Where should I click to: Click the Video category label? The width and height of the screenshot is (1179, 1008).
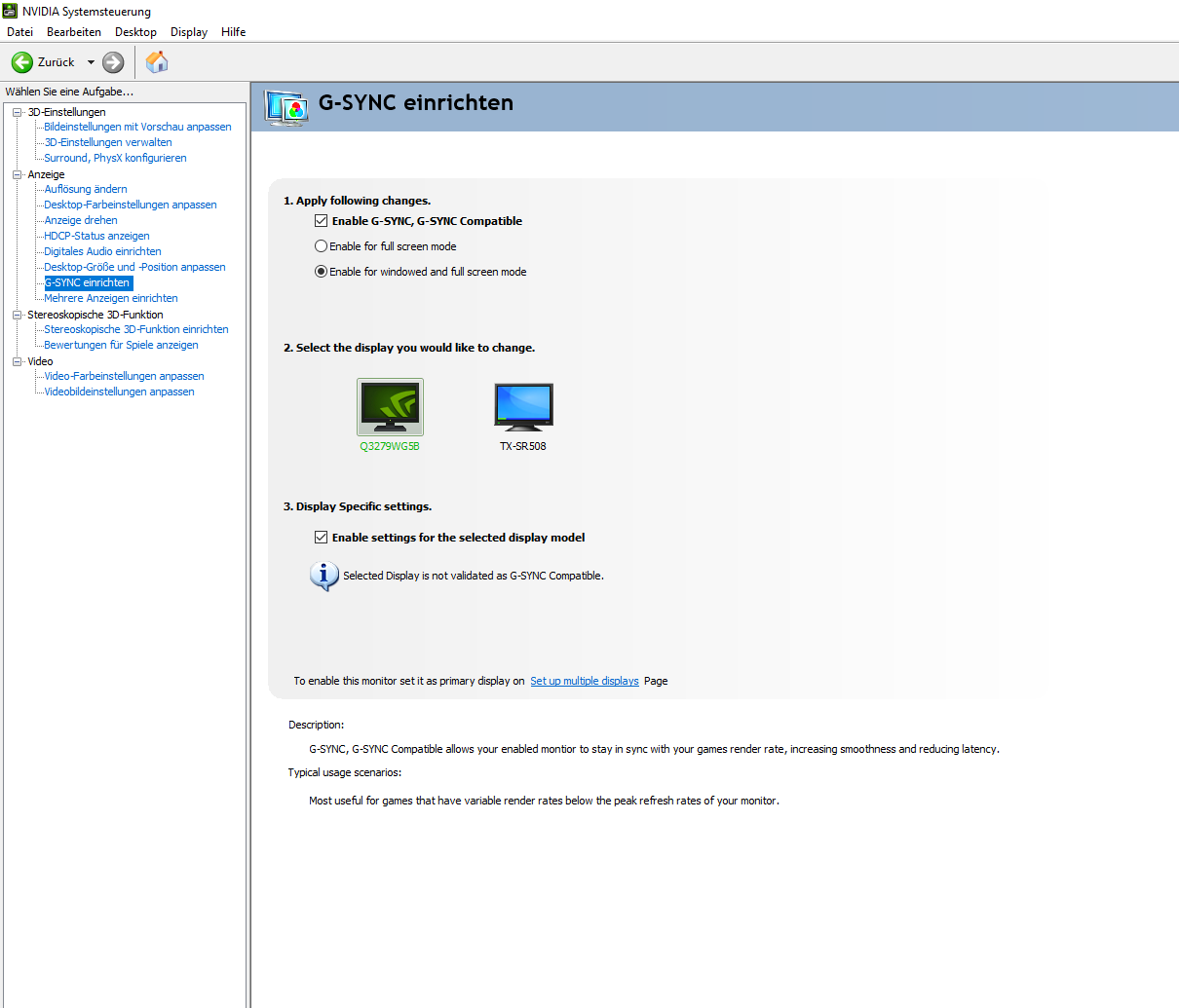point(40,361)
